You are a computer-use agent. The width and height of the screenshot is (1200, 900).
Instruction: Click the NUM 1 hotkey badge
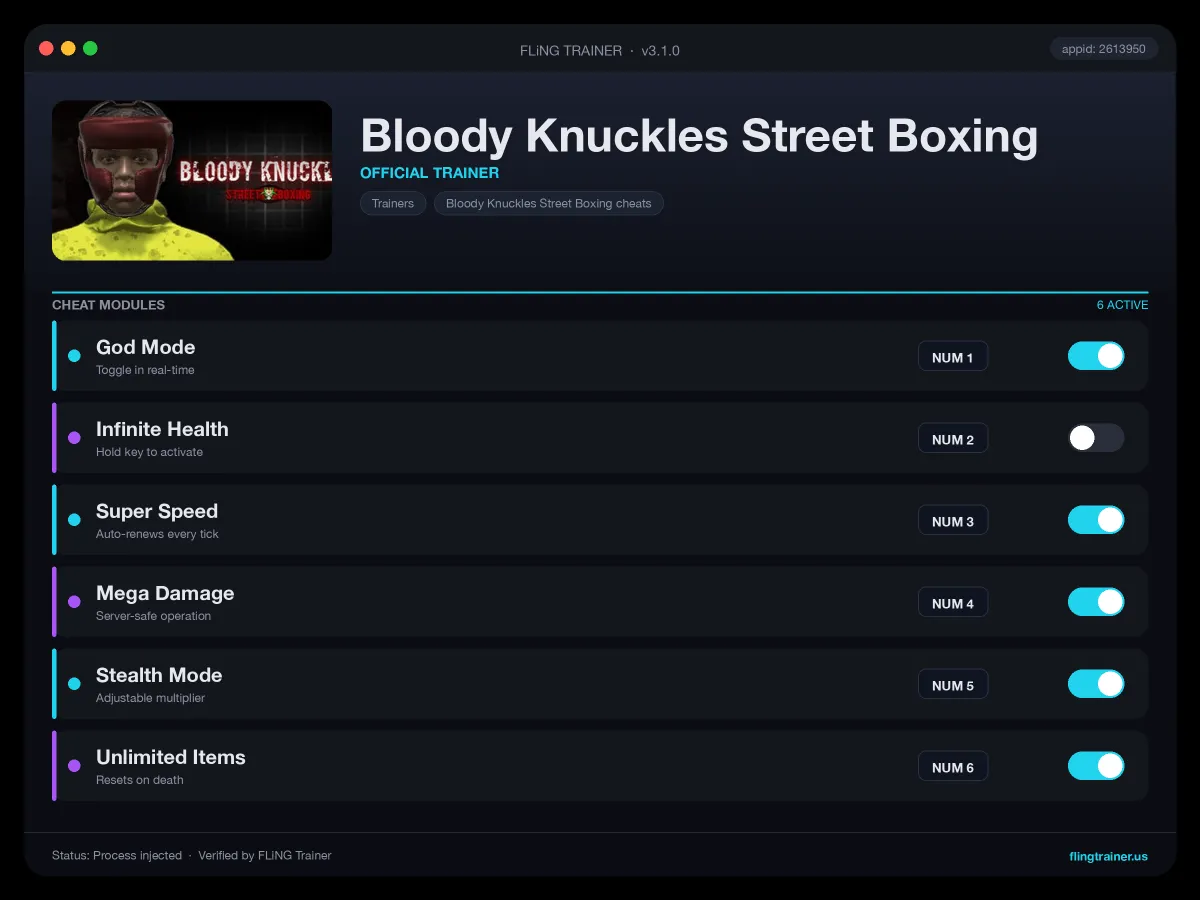[x=953, y=357]
